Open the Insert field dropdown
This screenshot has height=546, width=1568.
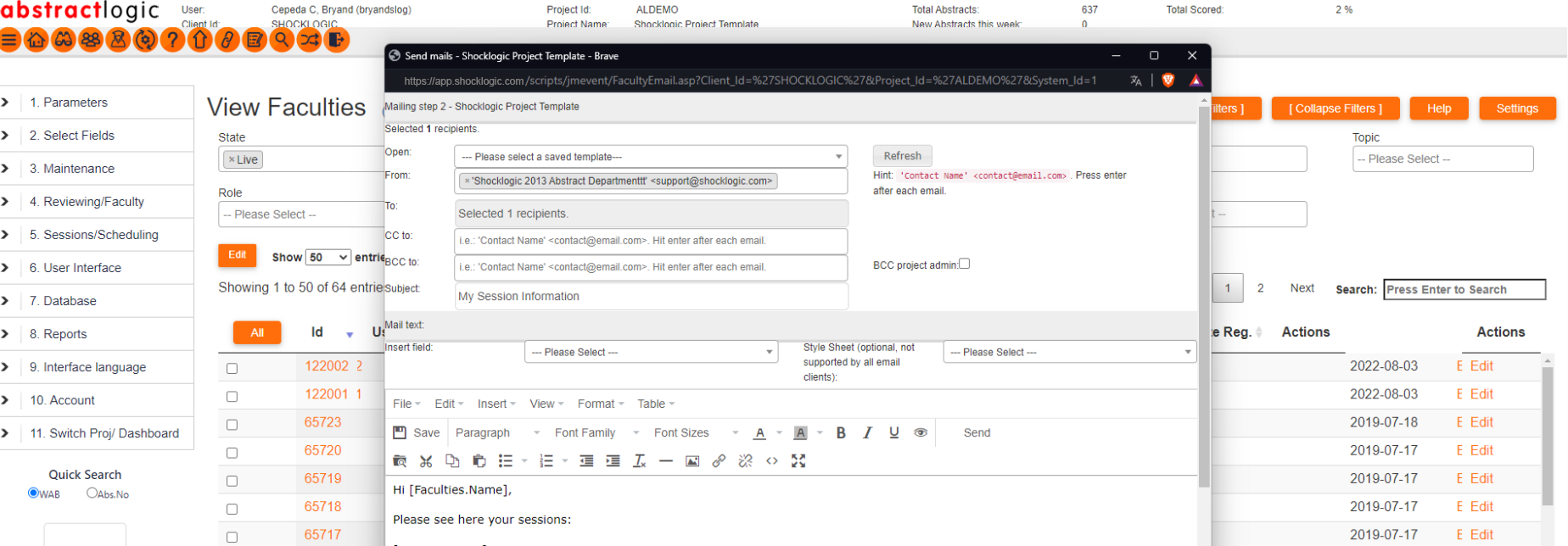coord(651,352)
